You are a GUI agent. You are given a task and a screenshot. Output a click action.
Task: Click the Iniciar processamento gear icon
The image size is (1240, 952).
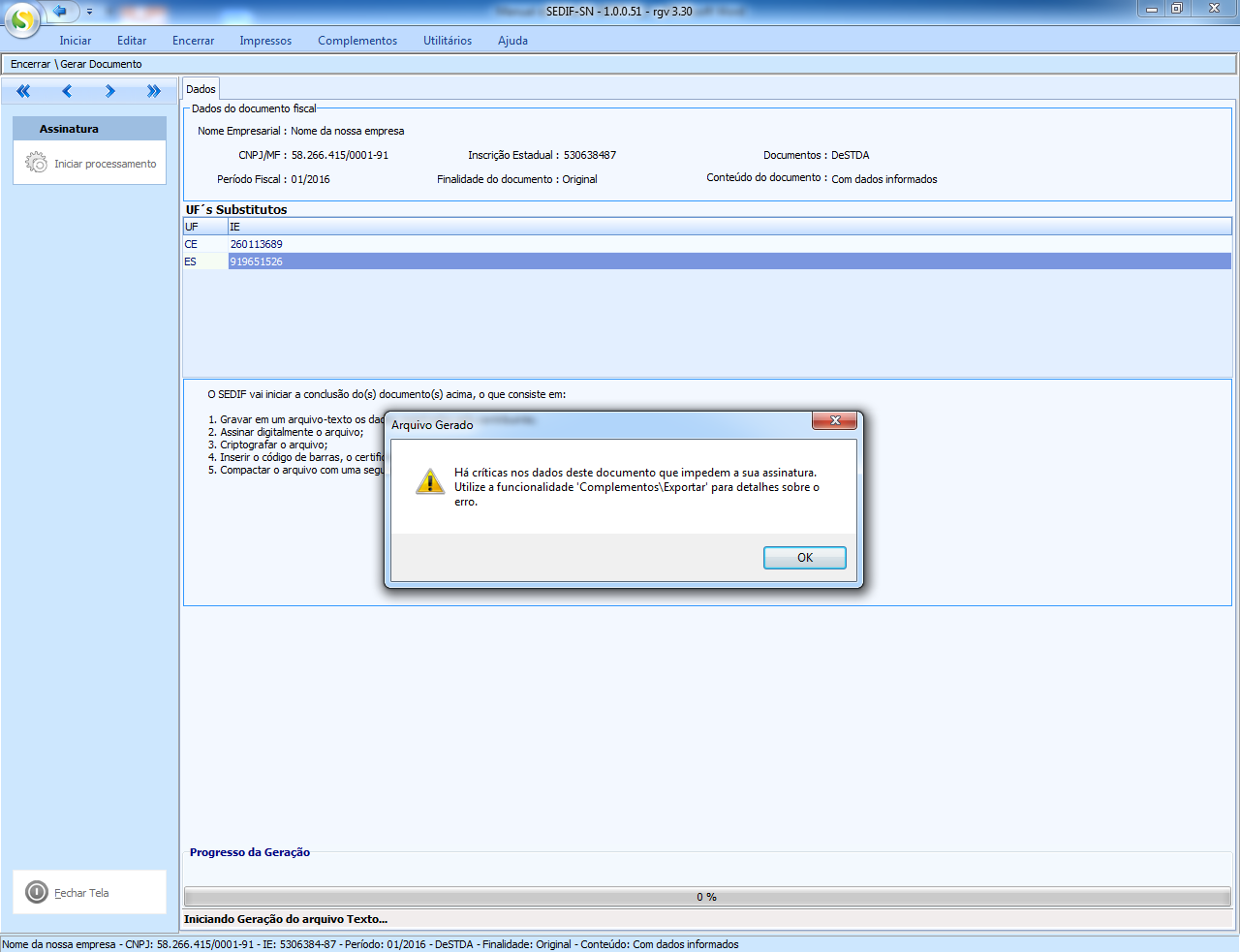[x=36, y=163]
